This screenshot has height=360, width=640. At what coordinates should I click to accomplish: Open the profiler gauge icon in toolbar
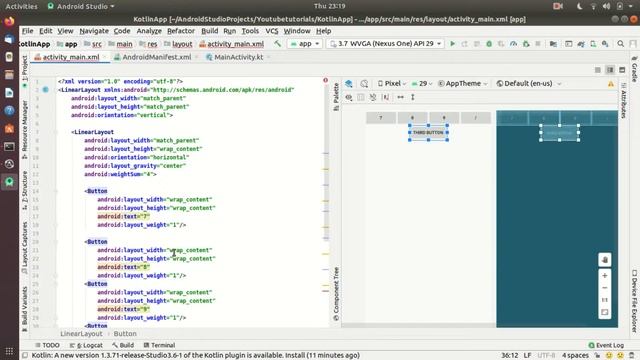513,43
